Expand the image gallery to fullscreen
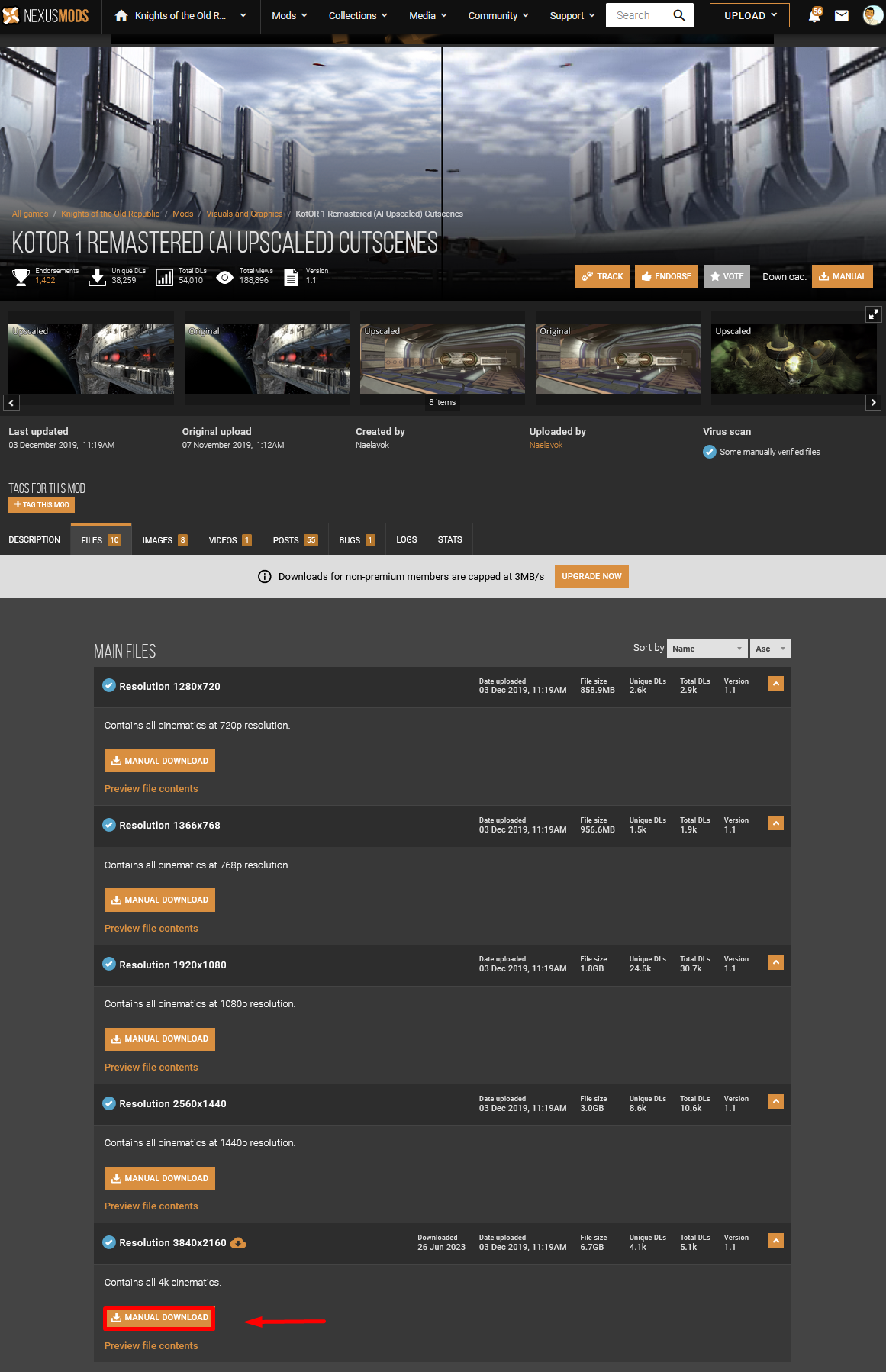This screenshot has width=886, height=1372. (874, 314)
